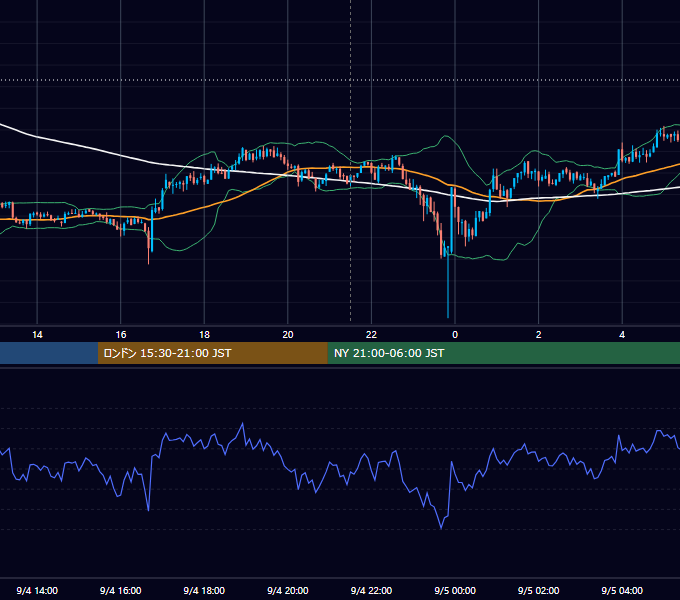Click the lowest point of the blue oscillator line
Image resolution: width=680 pixels, height=600 pixels.
tap(441, 528)
